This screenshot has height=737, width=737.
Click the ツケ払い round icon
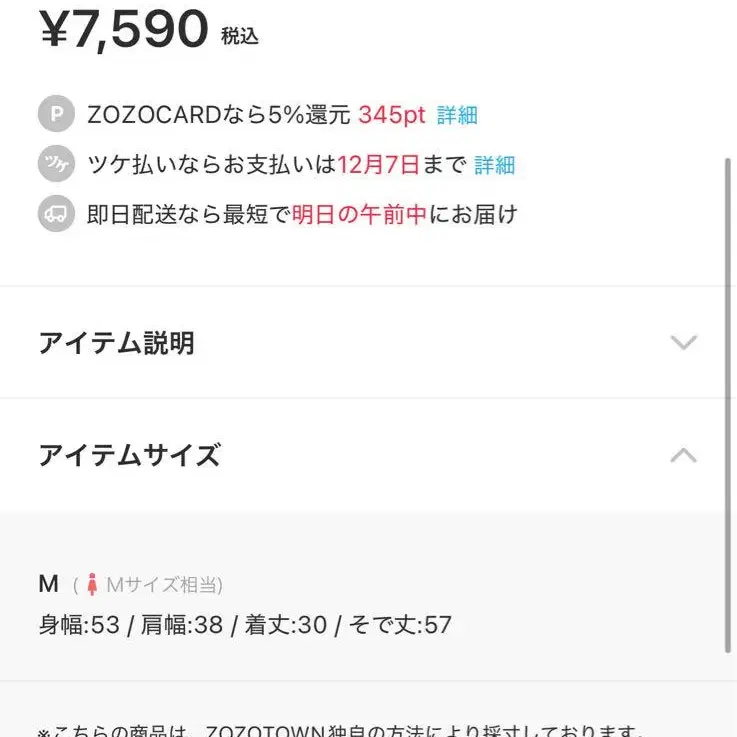[x=56, y=165]
